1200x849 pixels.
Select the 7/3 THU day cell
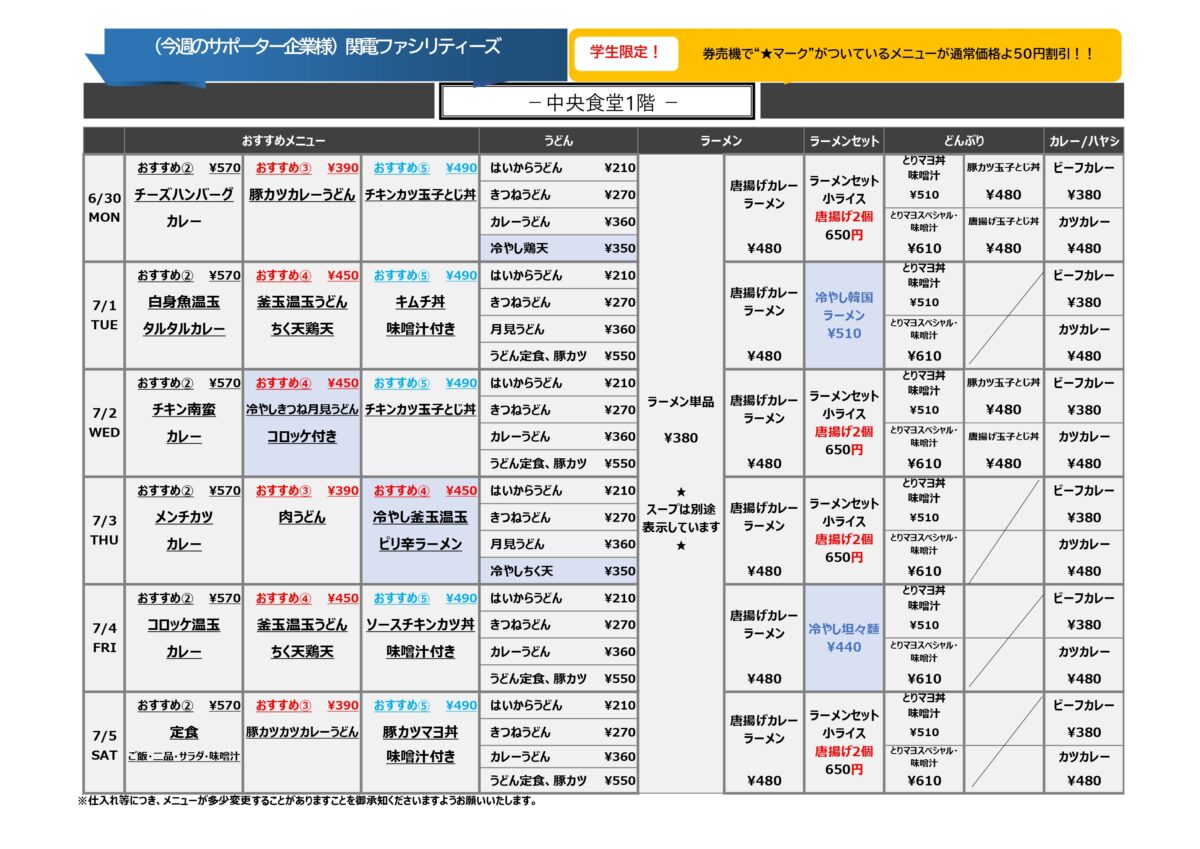(x=104, y=531)
